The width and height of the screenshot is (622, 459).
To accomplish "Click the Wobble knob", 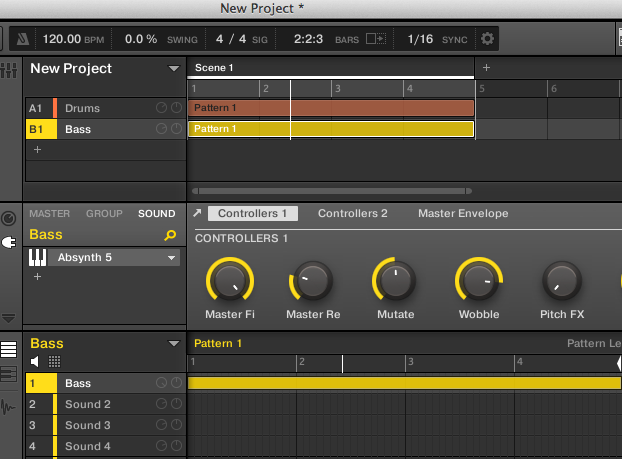I will 479,280.
